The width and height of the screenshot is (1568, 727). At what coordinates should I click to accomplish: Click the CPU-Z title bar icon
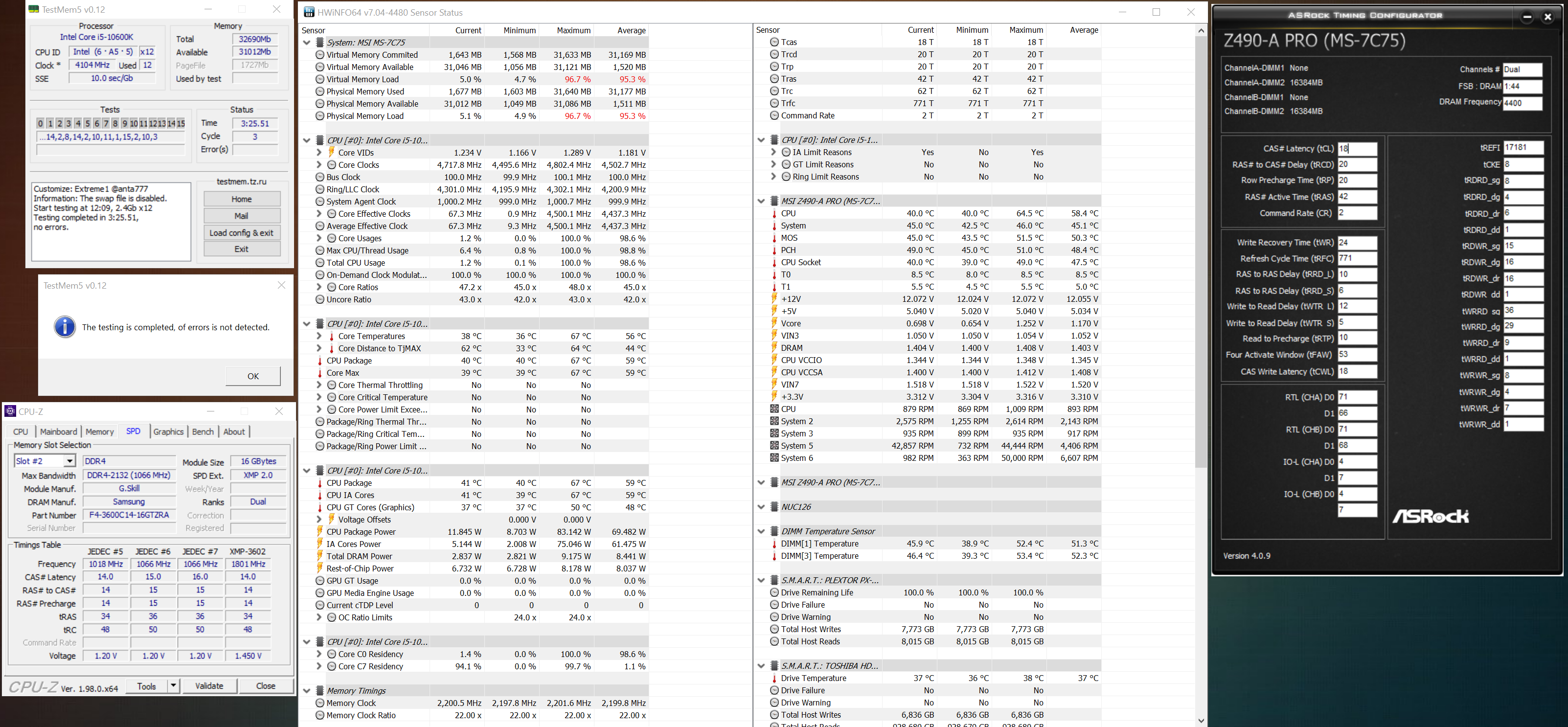(x=10, y=411)
